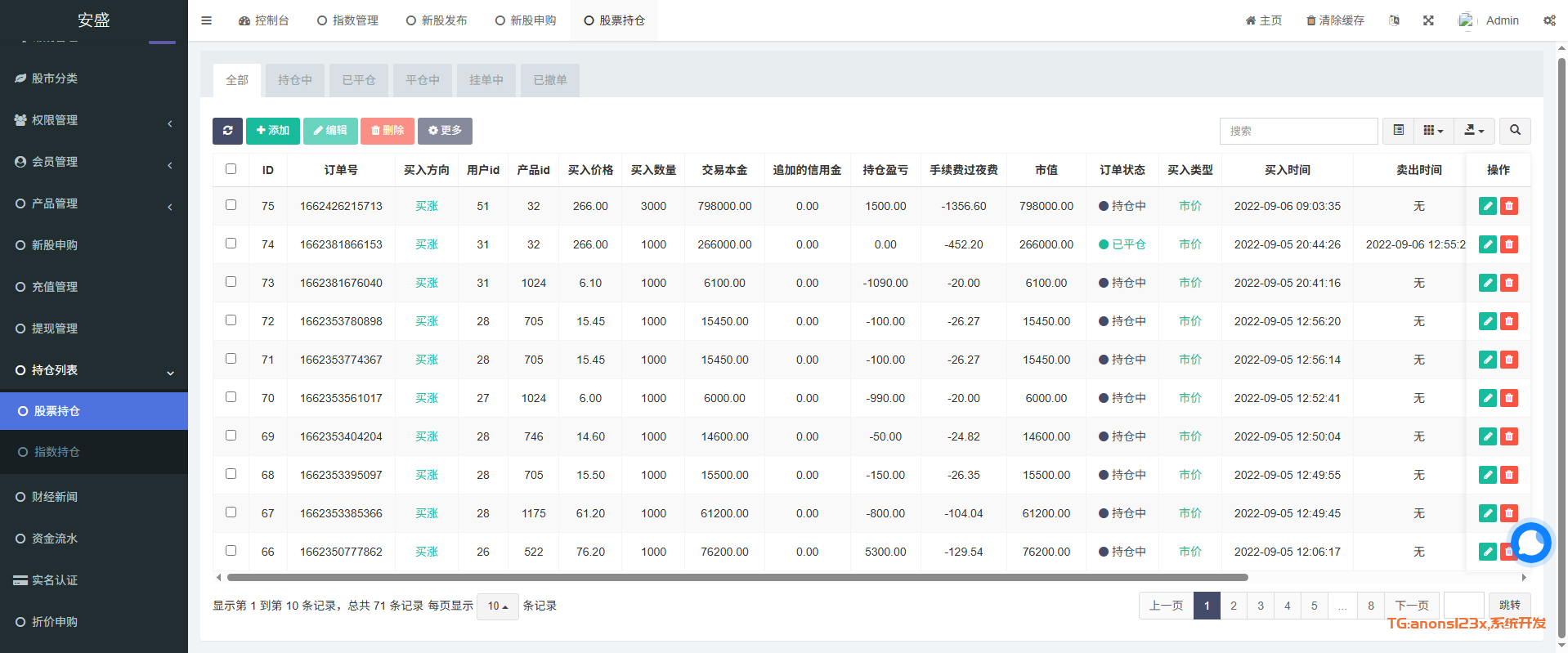Edit order ID 67 with pencil icon
Screen dimensions: 1568x653
coord(1488,513)
